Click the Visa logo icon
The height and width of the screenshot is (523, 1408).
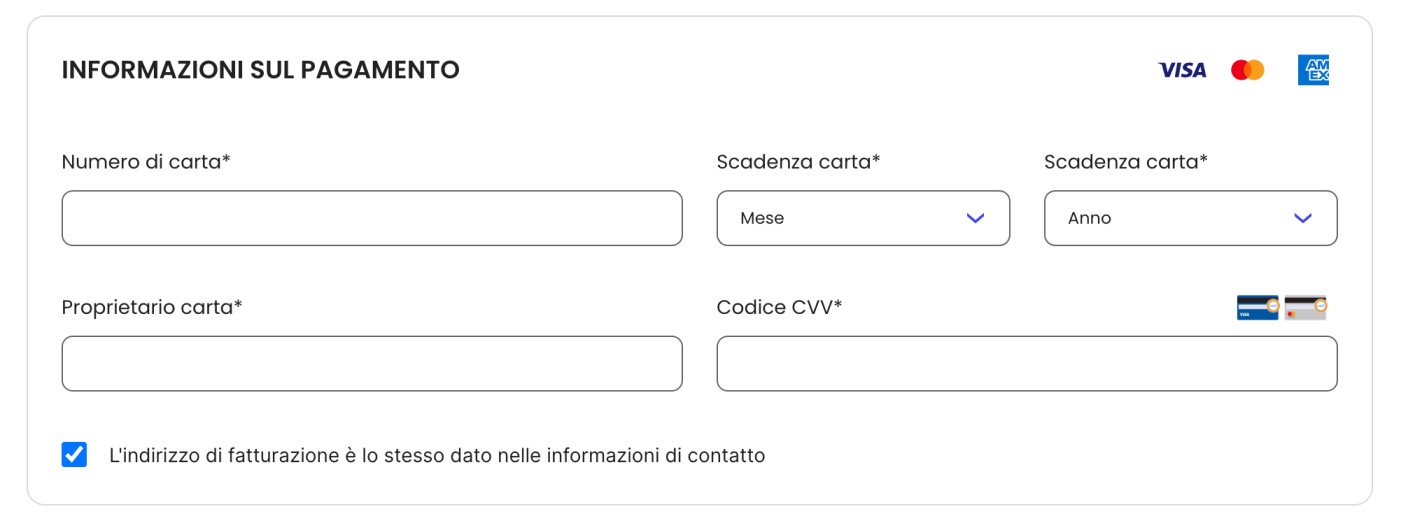click(x=1182, y=70)
